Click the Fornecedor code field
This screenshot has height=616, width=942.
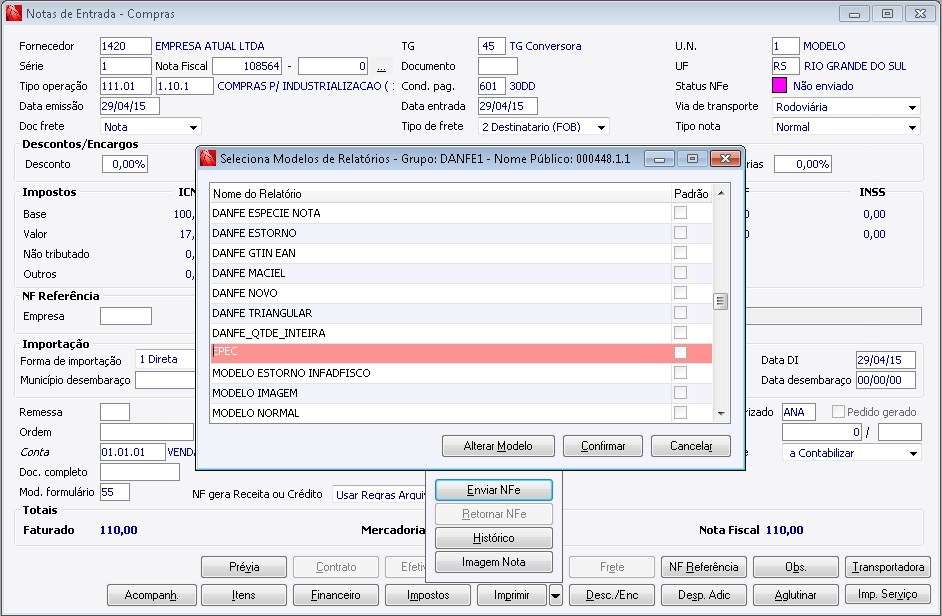click(x=126, y=46)
